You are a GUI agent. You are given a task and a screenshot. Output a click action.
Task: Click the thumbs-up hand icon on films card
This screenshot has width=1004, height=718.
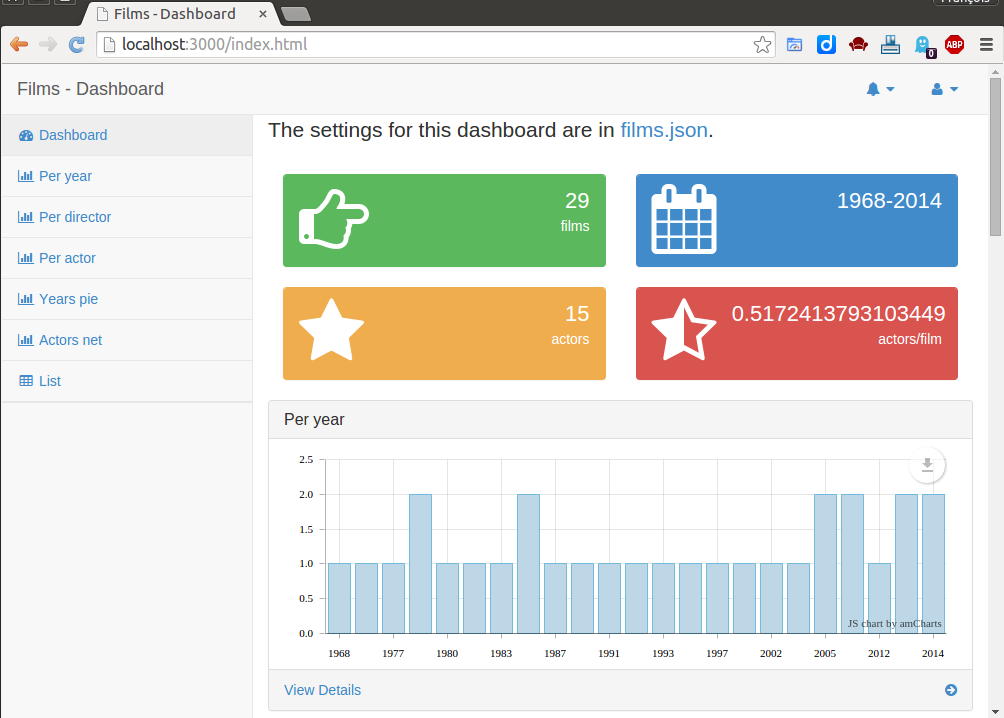pyautogui.click(x=334, y=219)
